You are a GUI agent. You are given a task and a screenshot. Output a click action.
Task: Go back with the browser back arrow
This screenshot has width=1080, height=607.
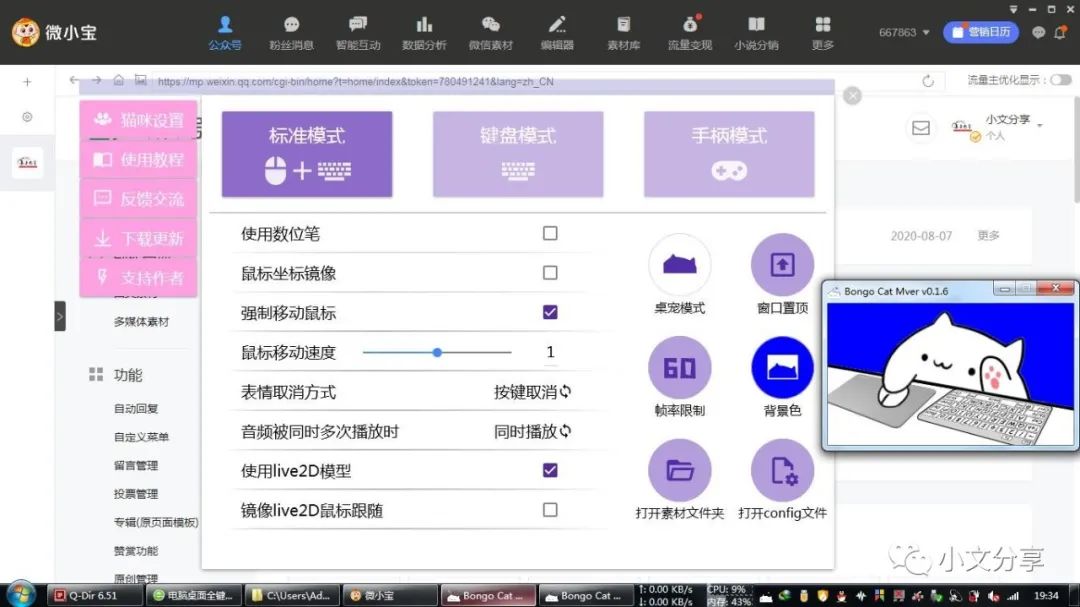click(74, 81)
